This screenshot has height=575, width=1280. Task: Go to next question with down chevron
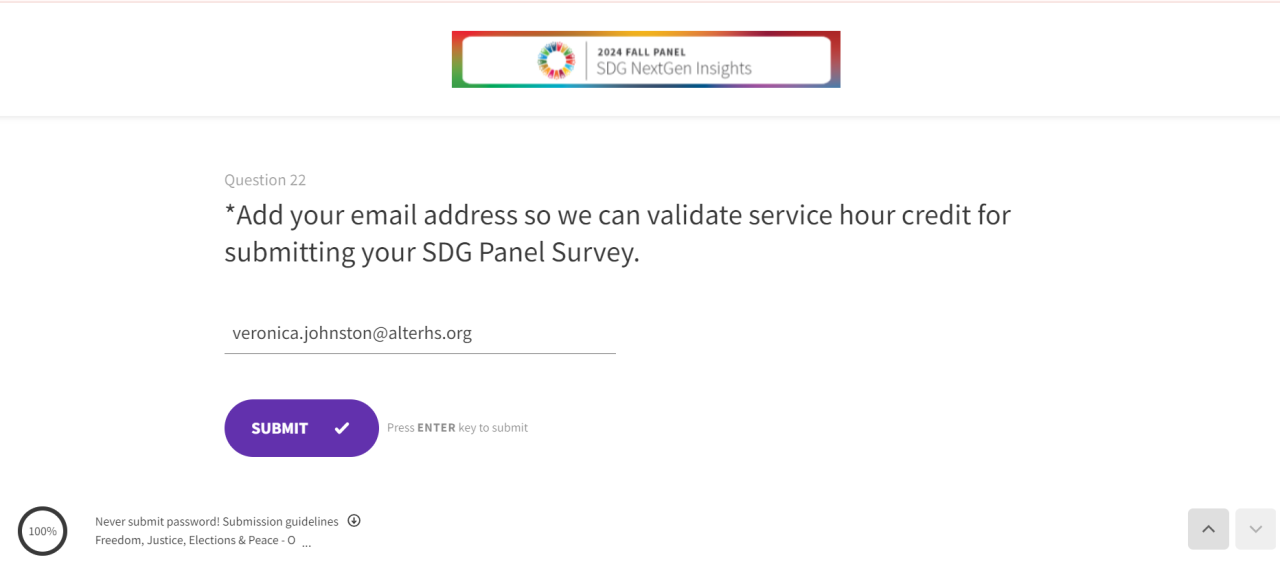click(1255, 529)
